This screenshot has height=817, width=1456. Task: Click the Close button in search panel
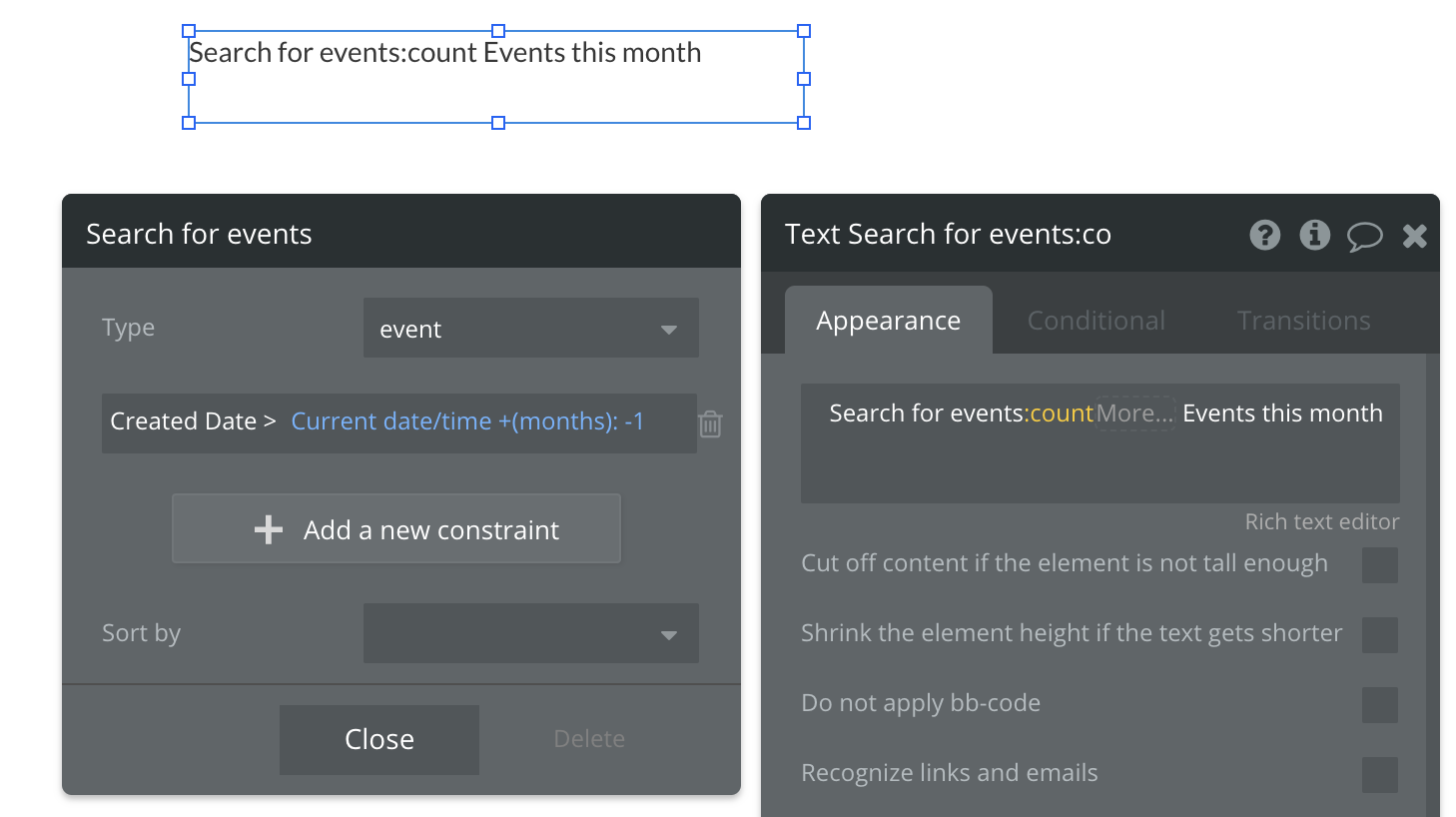coord(379,739)
